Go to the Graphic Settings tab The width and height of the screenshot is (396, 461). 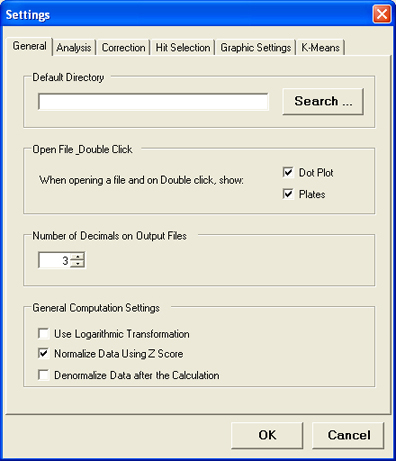click(x=256, y=47)
